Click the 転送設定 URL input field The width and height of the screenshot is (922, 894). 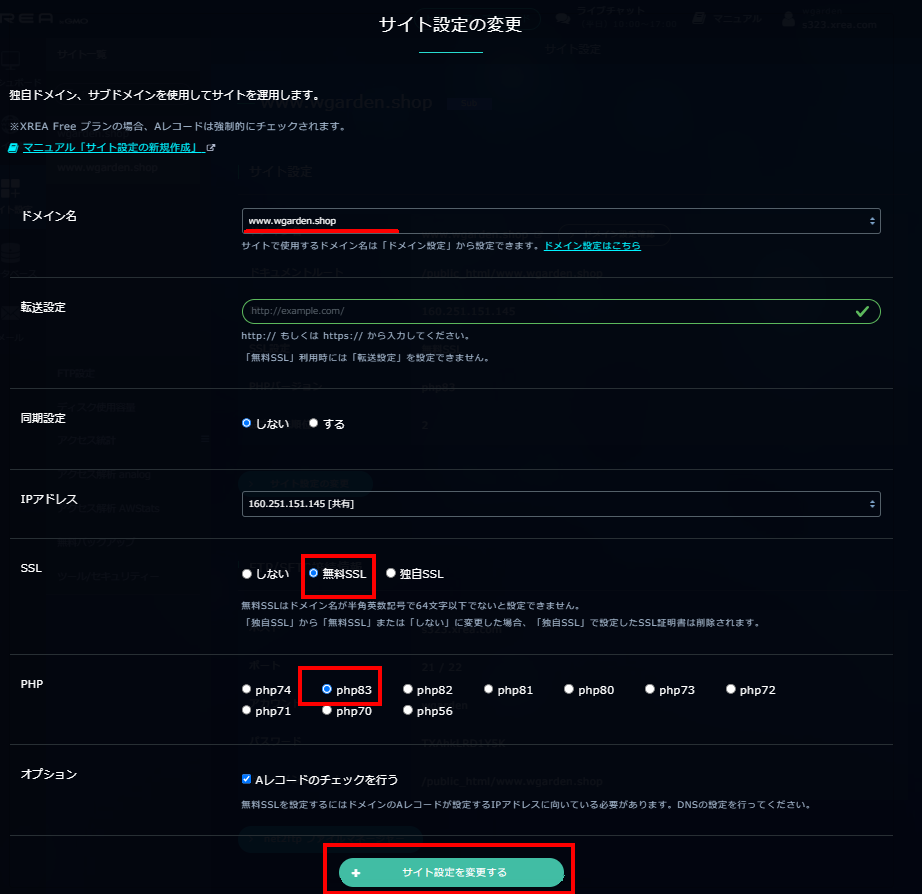point(545,311)
